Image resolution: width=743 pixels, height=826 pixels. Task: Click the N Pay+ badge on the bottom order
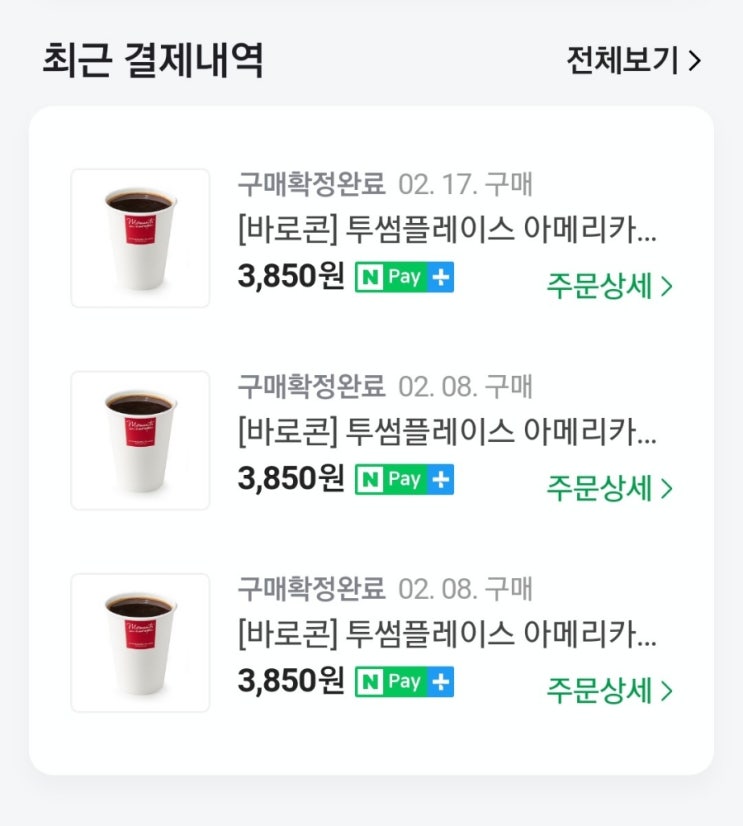tap(404, 682)
